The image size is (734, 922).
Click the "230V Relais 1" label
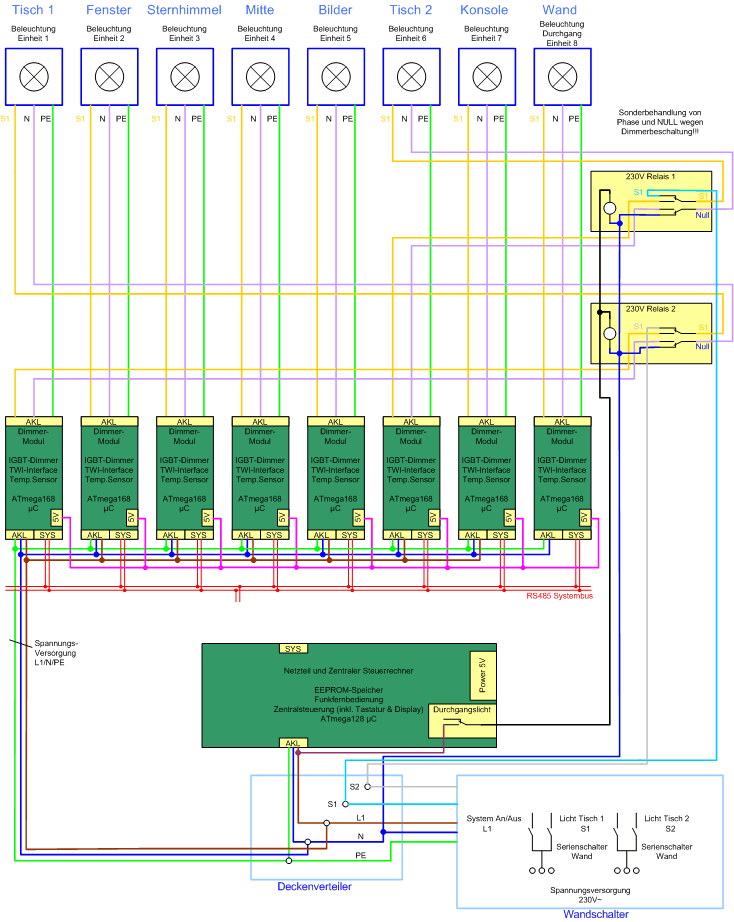(650, 176)
